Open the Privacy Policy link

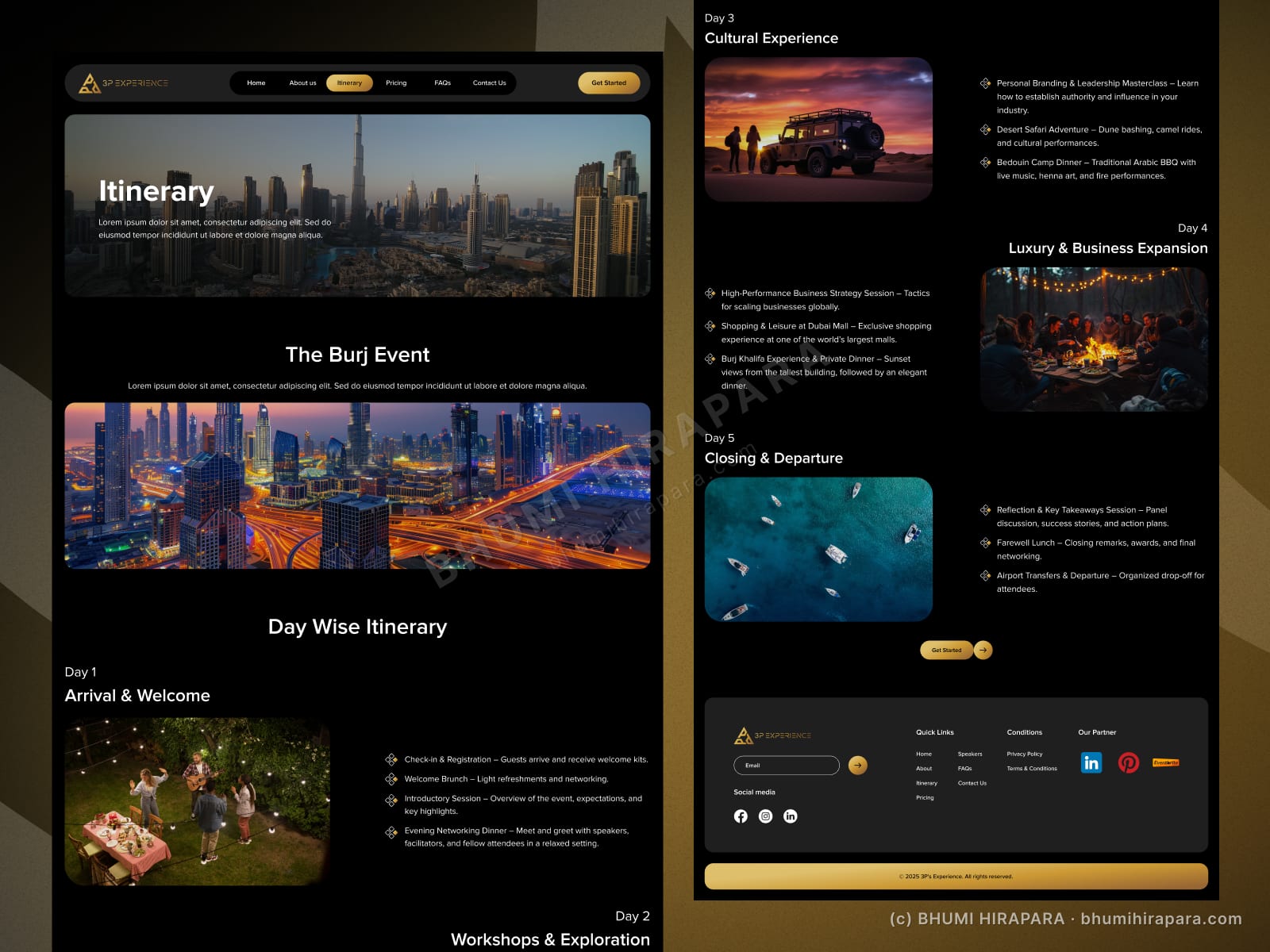pyautogui.click(x=1025, y=754)
